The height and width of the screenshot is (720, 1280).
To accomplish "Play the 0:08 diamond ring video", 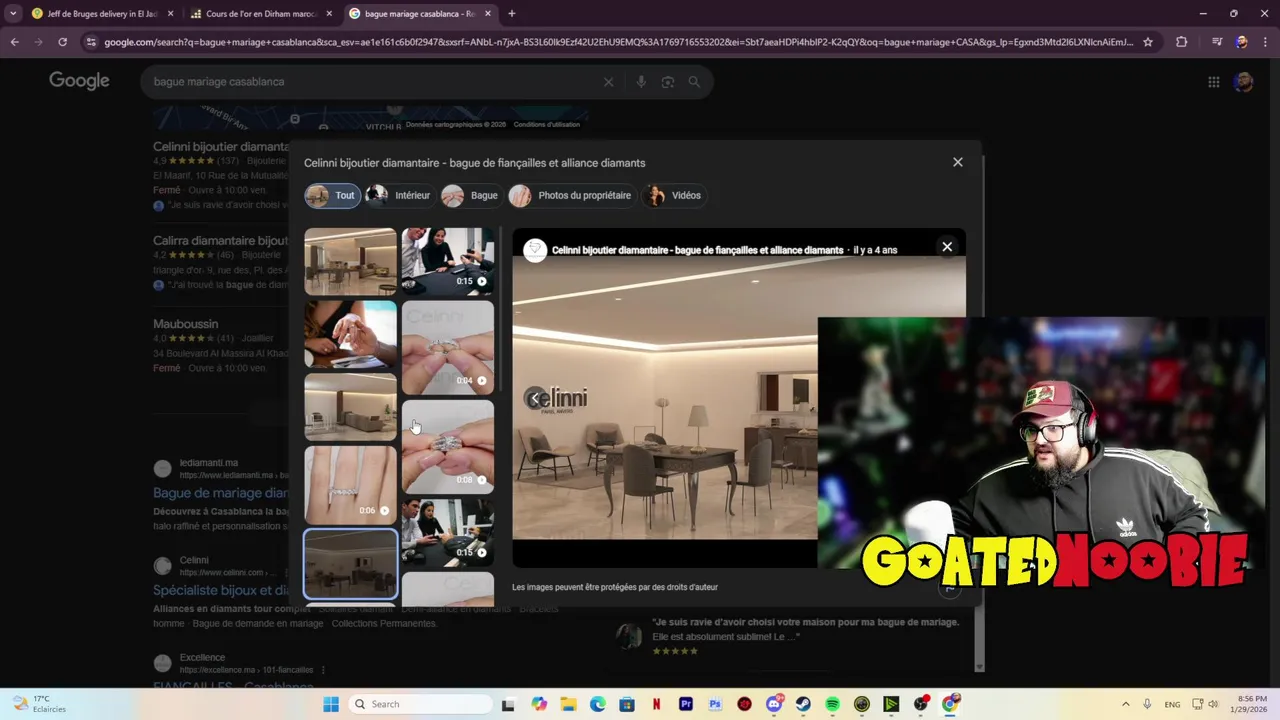I will (x=447, y=446).
